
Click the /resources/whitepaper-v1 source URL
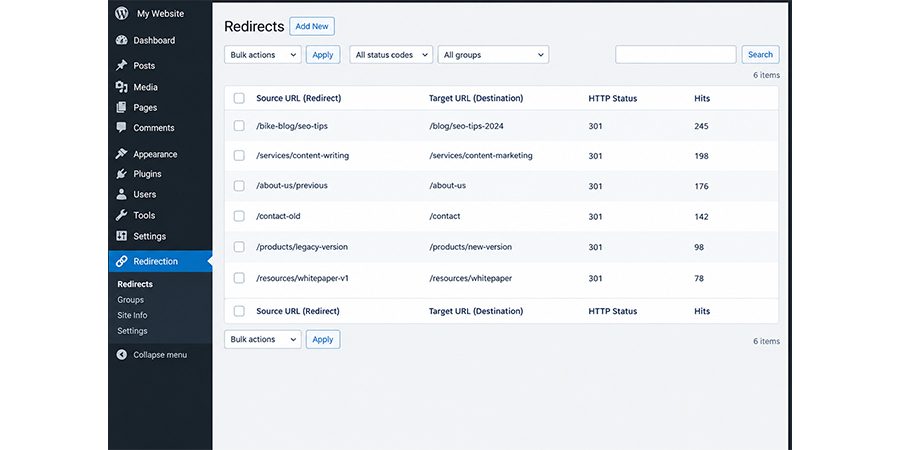click(x=302, y=278)
